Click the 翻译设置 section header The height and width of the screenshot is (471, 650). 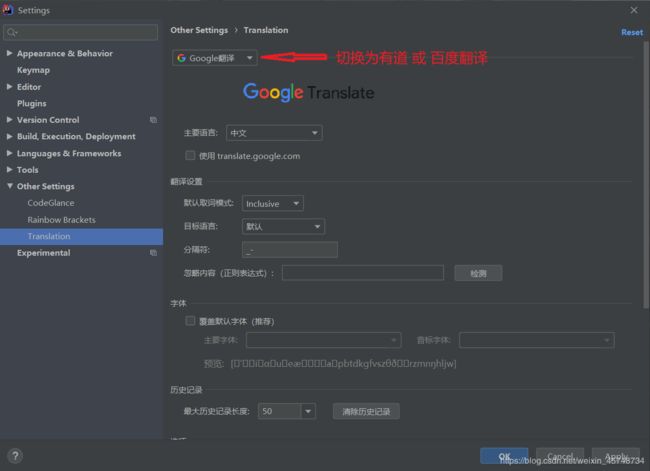(187, 181)
